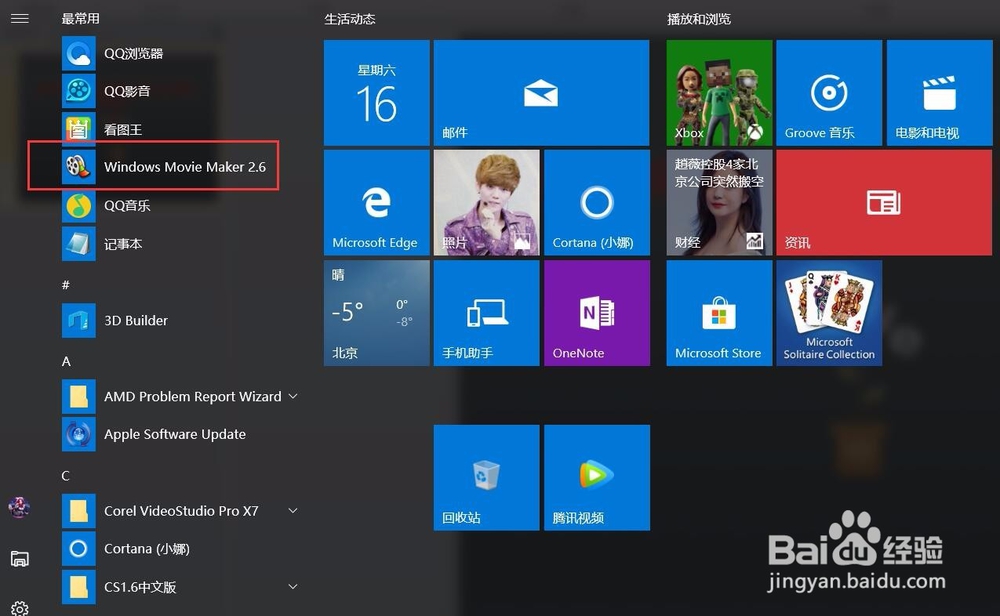The height and width of the screenshot is (616, 1000).
Task: Open 电影和电视 tile
Action: [x=939, y=92]
